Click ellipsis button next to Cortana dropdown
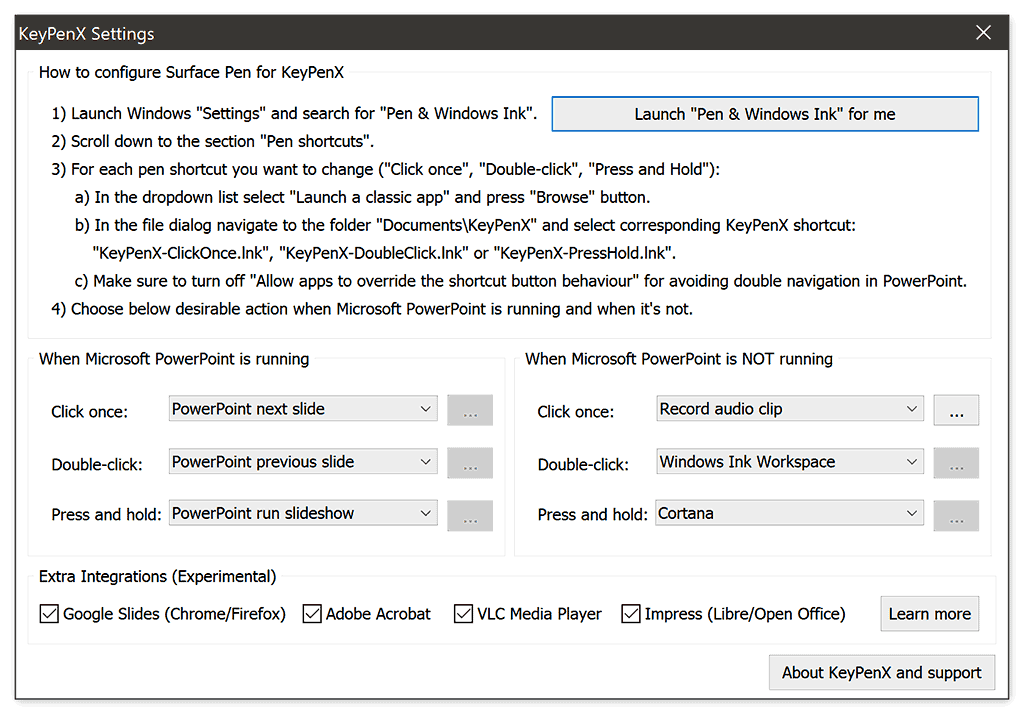This screenshot has height=718, width=1024. (x=956, y=515)
